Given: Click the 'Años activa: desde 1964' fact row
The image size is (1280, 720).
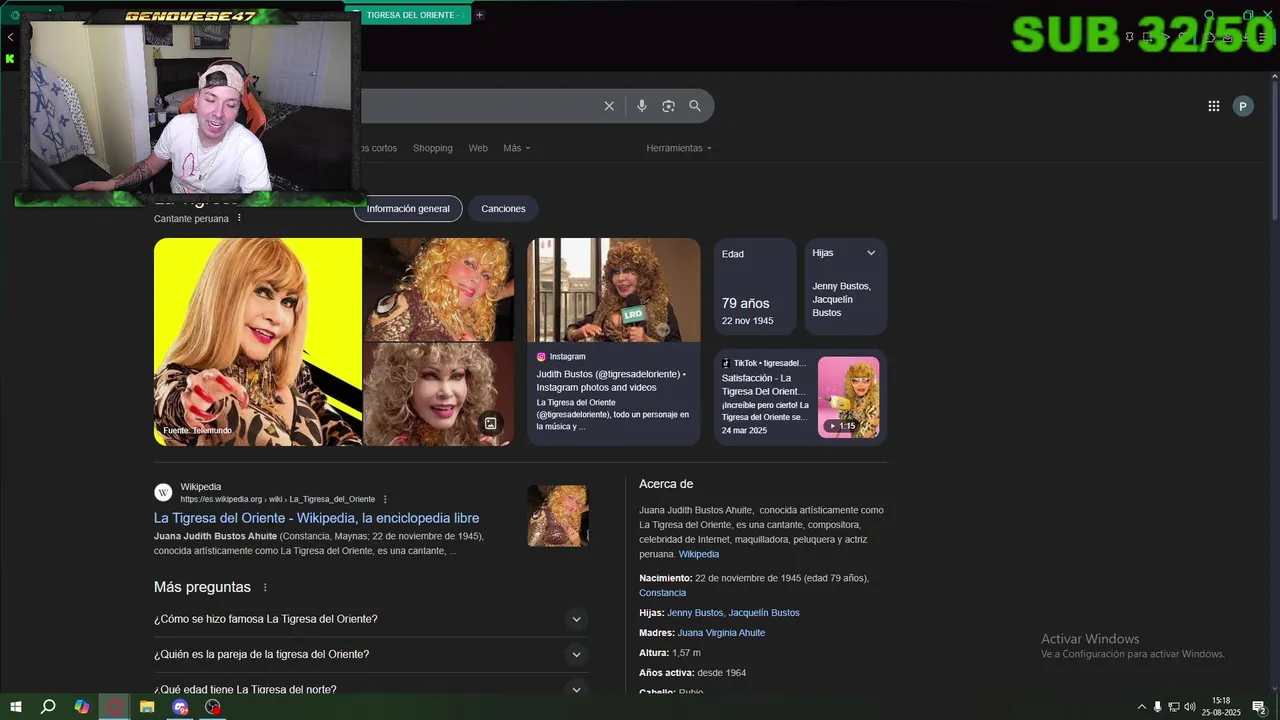Looking at the screenshot, I should click(692, 673).
